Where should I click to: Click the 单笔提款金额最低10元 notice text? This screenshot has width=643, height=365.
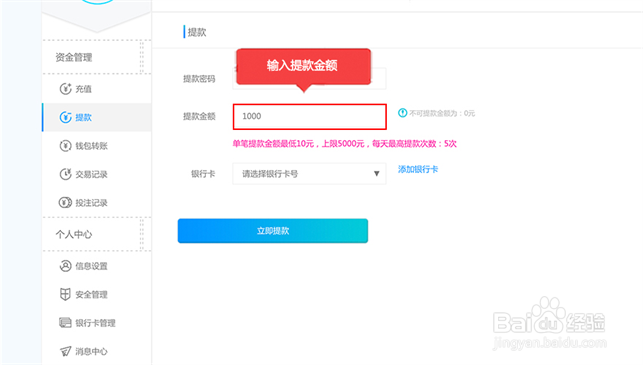[x=344, y=144]
